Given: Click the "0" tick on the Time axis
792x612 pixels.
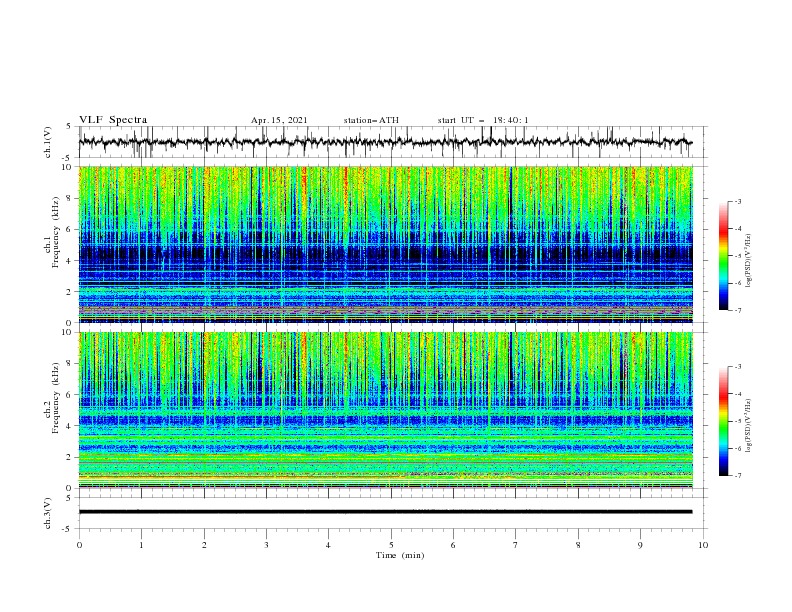Looking at the screenshot, I should (x=79, y=545).
